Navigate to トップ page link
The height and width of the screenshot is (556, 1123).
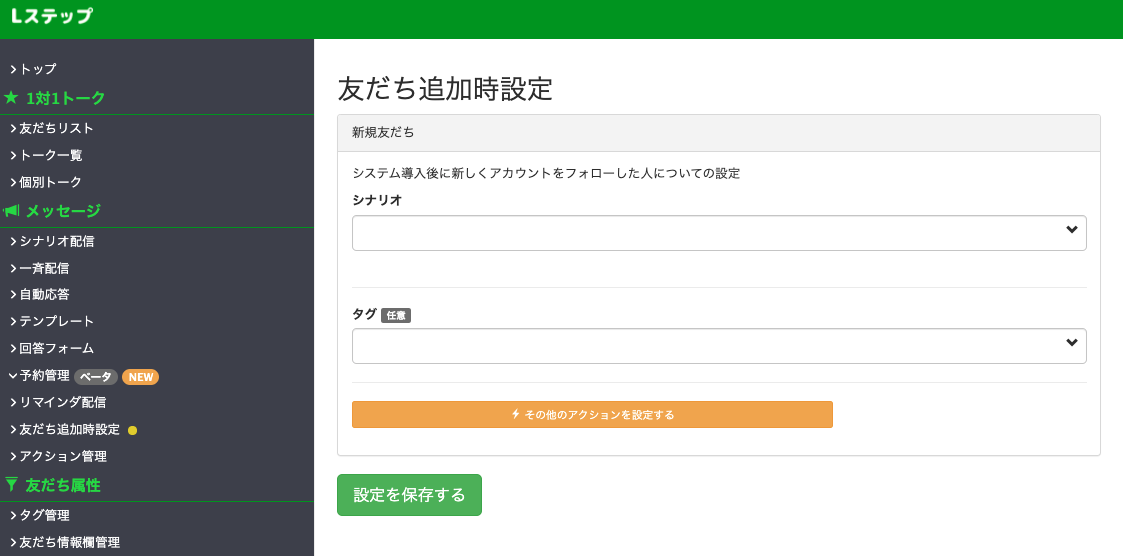(x=34, y=70)
